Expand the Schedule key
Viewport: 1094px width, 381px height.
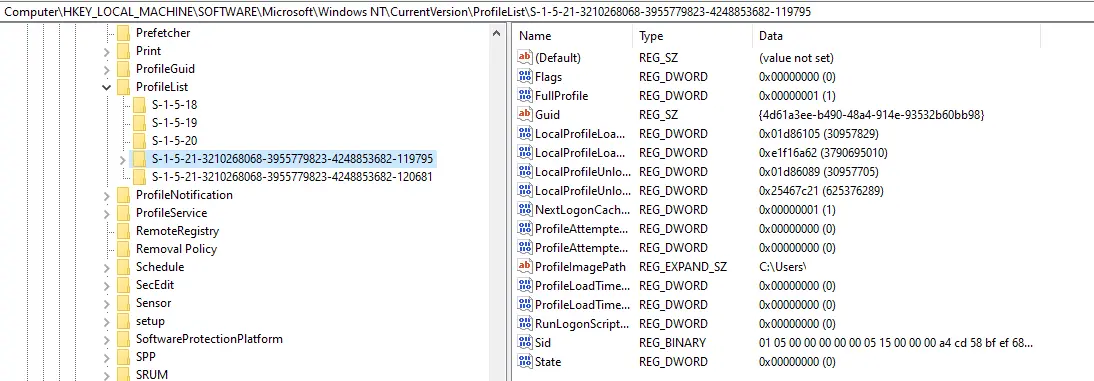107,267
